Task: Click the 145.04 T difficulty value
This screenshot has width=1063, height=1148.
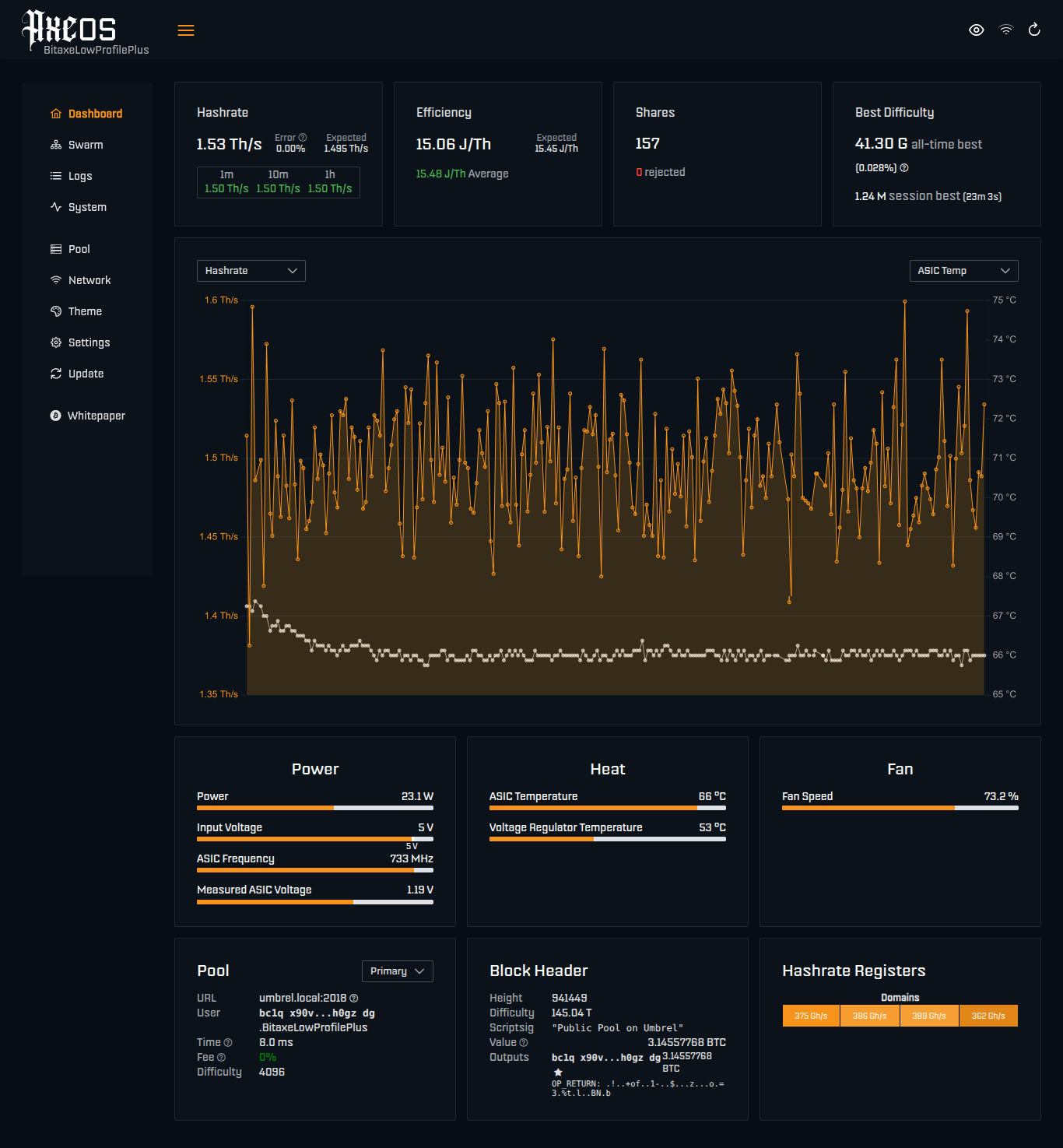Action: 572,1013
